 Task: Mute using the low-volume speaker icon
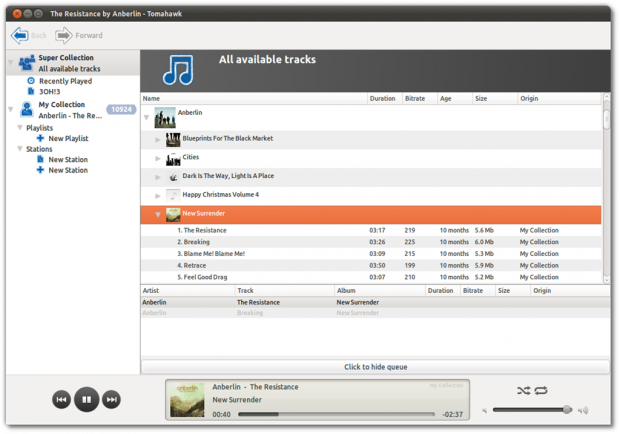tap(485, 411)
